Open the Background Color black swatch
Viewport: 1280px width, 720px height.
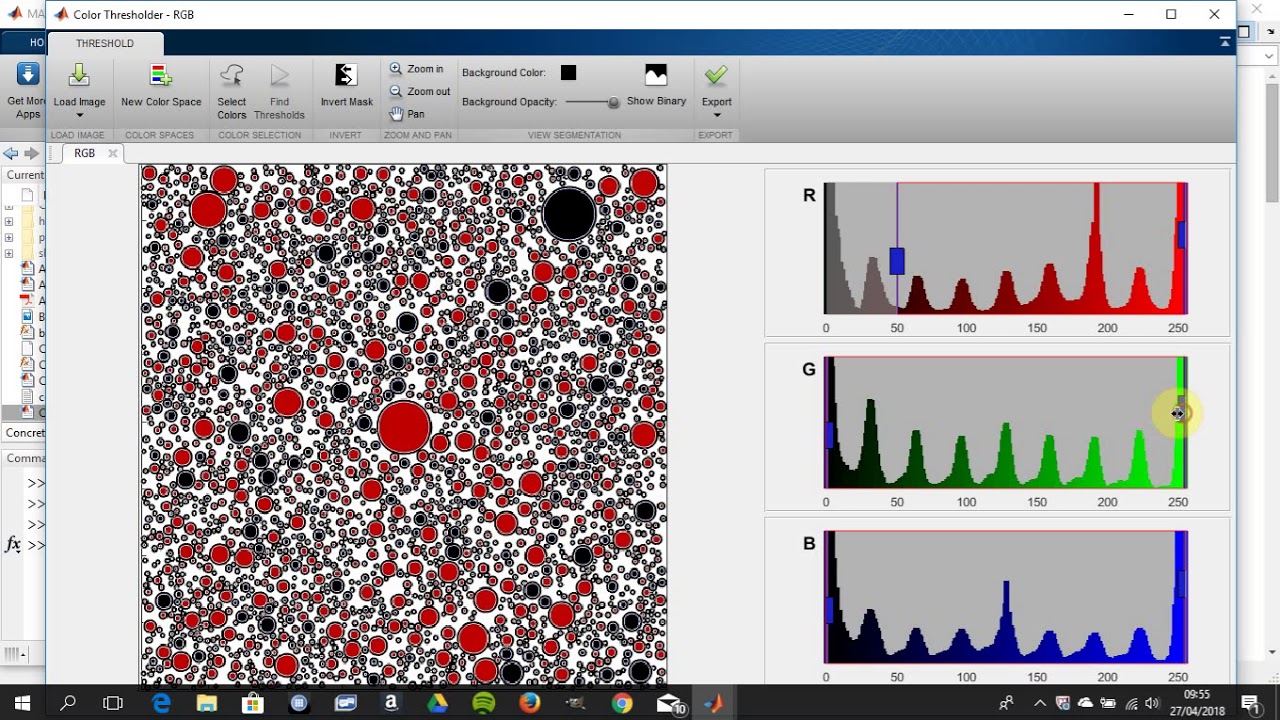coord(568,72)
